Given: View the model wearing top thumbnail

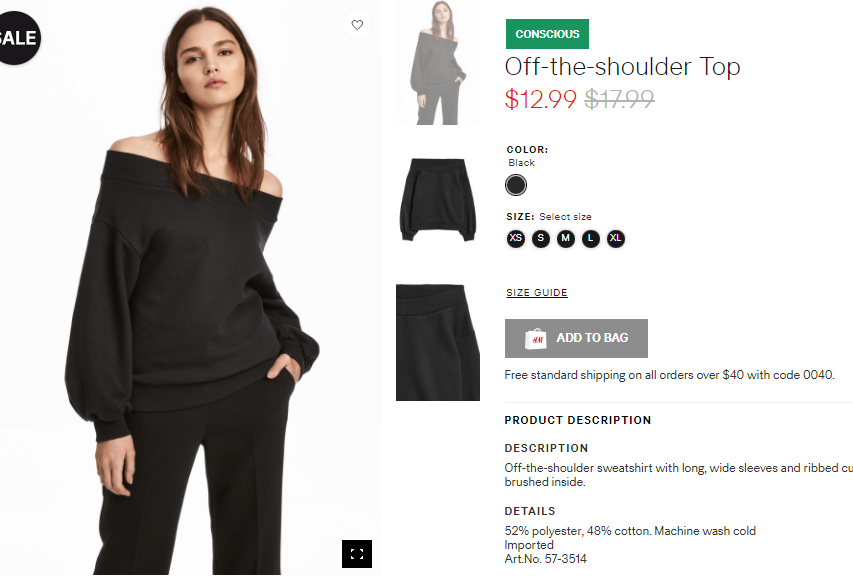Looking at the screenshot, I should 438,63.
